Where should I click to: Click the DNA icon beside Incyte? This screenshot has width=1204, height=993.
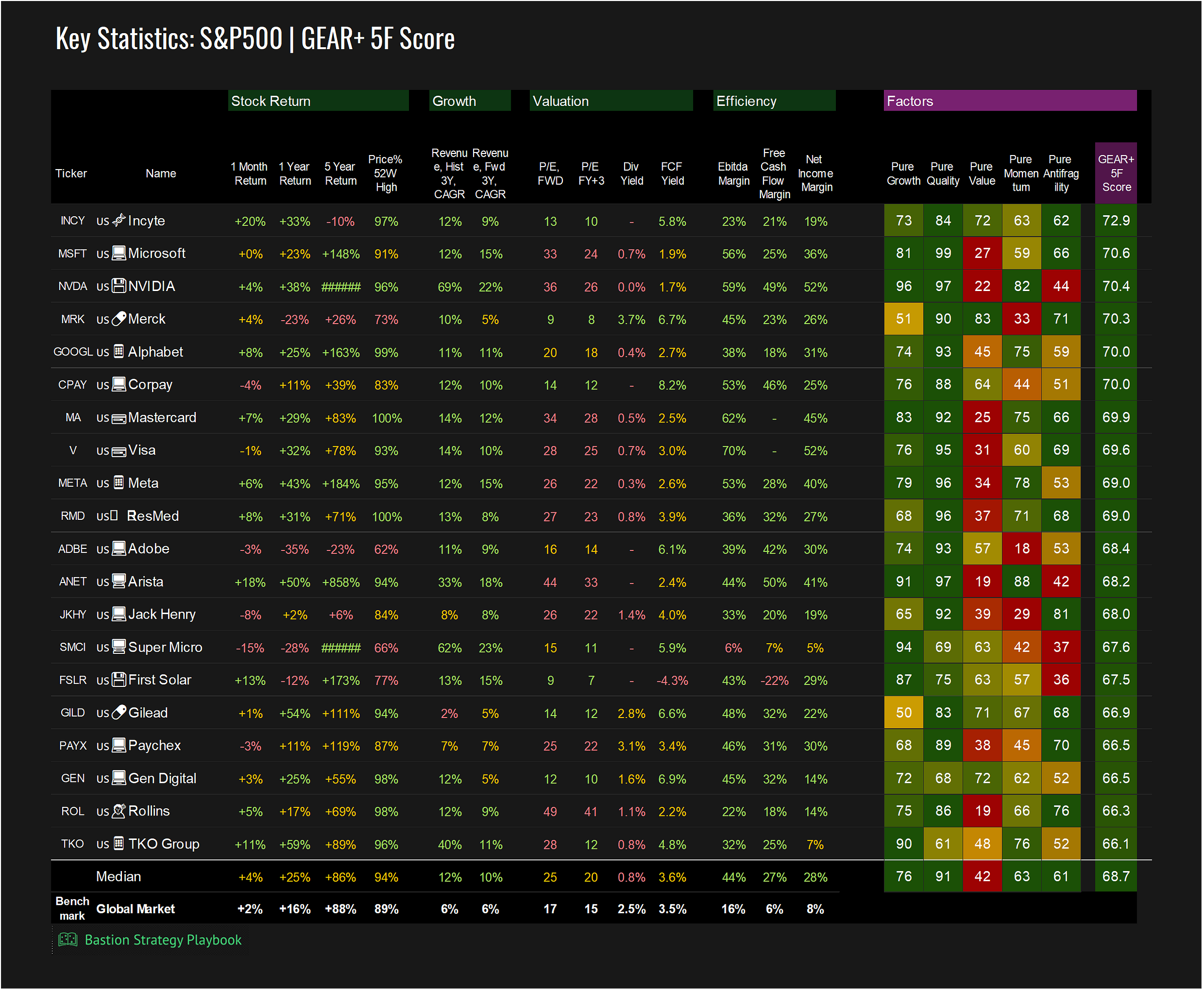point(118,220)
